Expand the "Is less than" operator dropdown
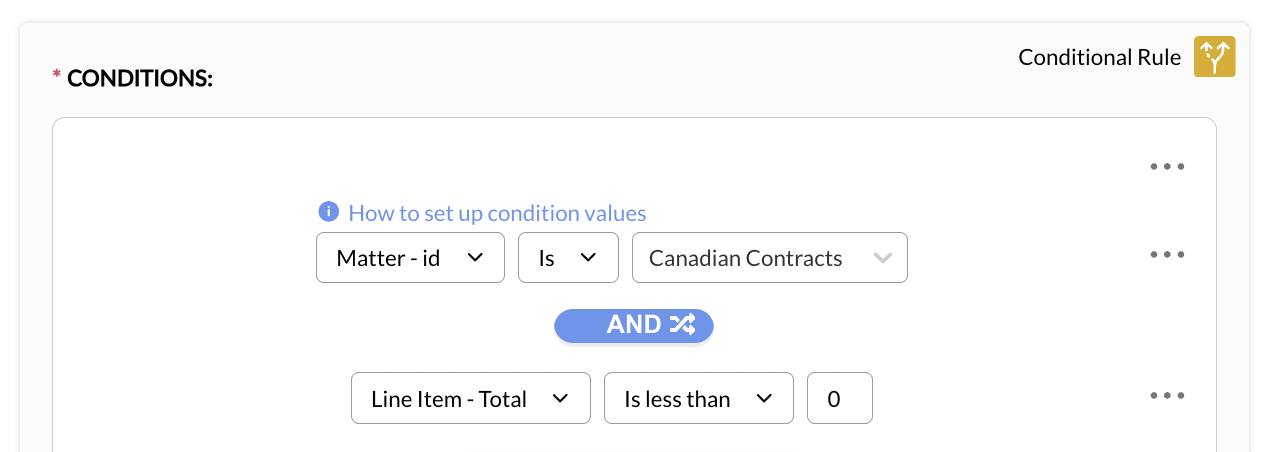This screenshot has height=452, width=1288. 698,398
